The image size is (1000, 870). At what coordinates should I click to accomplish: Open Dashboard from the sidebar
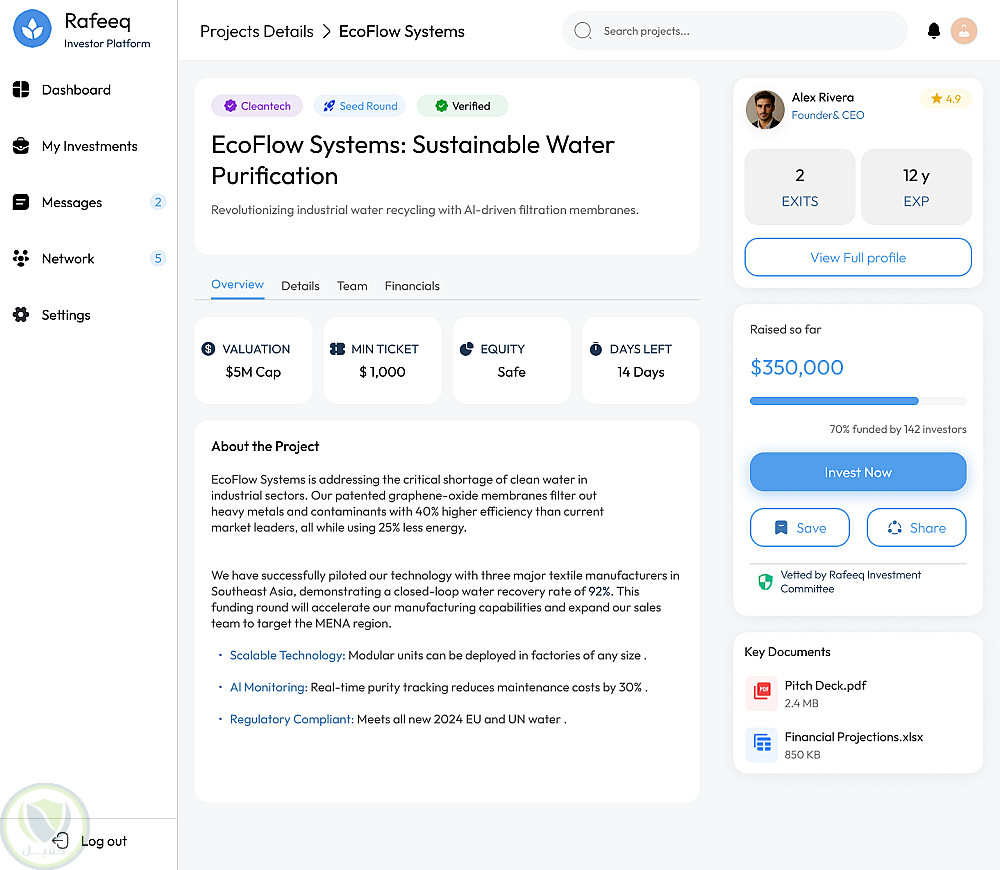coord(75,90)
